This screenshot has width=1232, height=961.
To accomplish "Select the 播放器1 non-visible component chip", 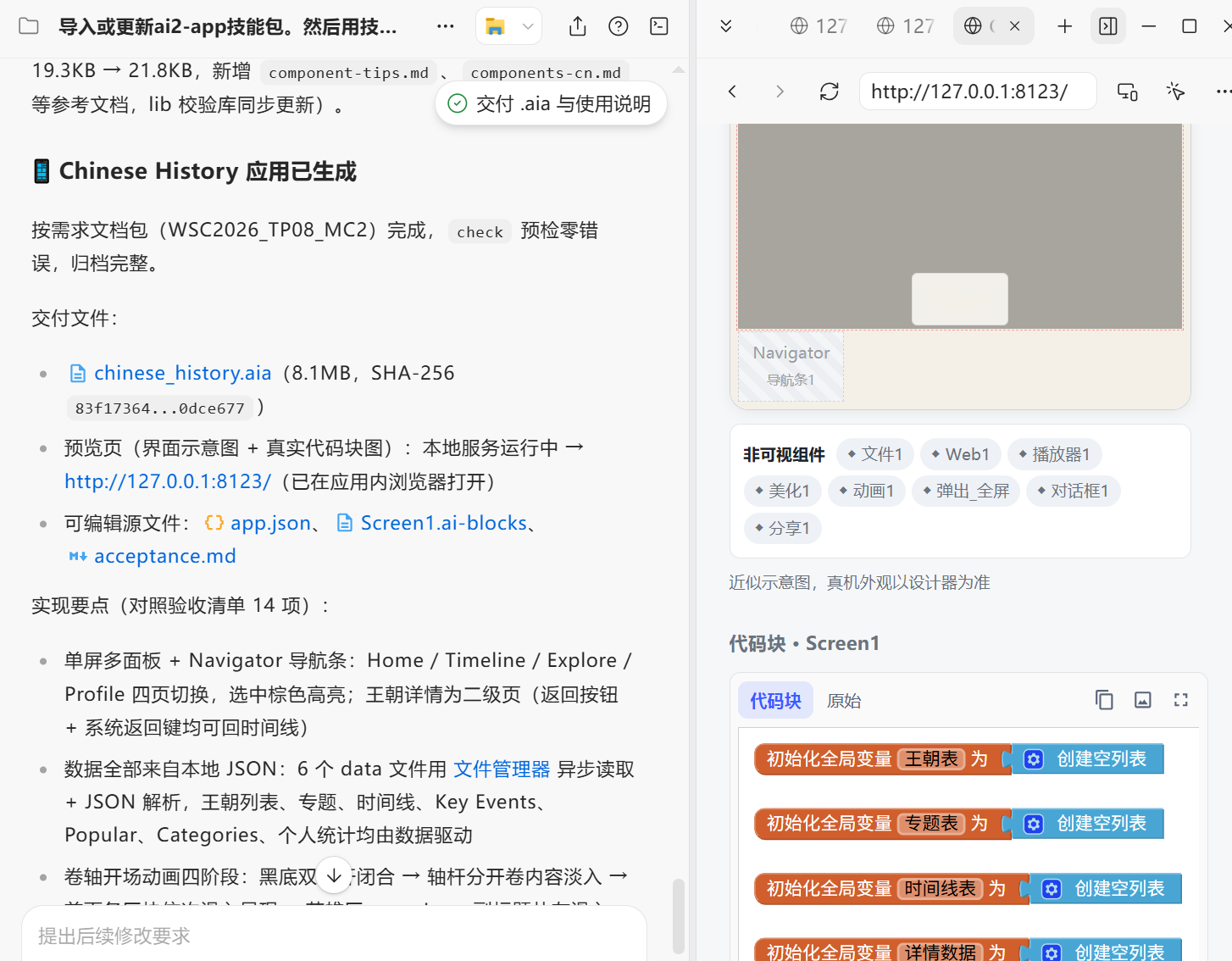I will tap(1055, 454).
